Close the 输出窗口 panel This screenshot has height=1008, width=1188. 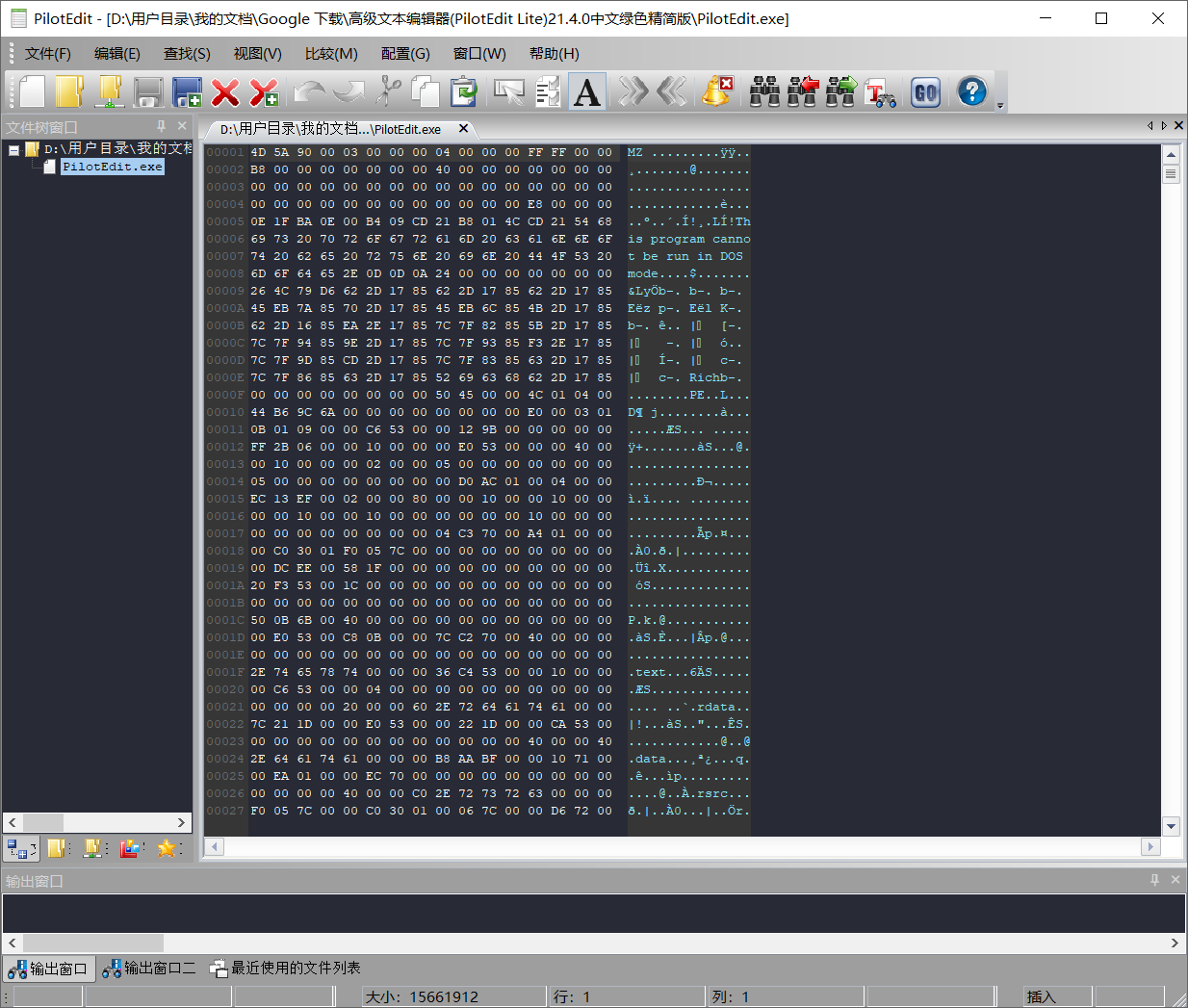1175,880
